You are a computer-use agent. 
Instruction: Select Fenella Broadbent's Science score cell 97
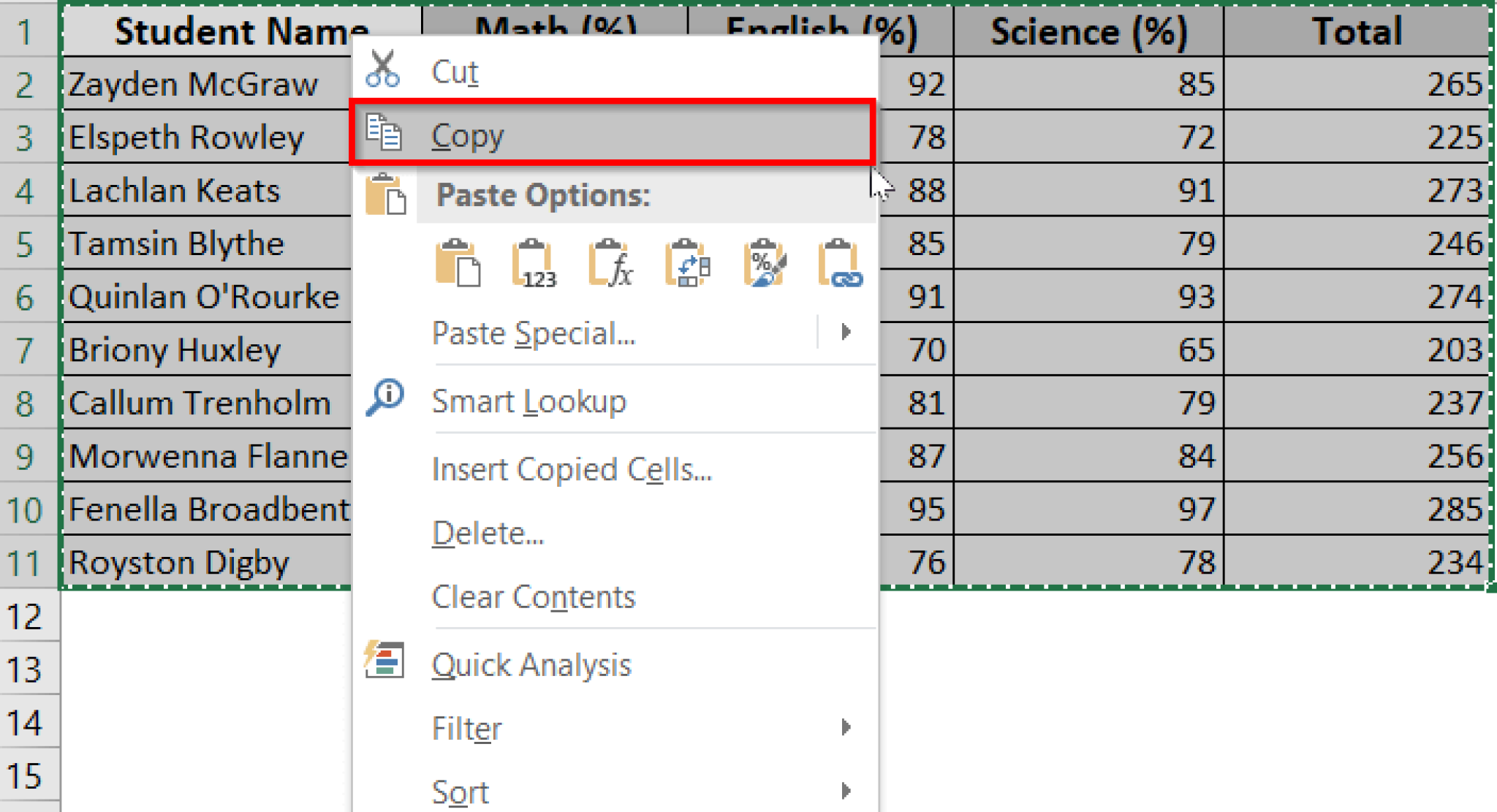coord(1088,509)
